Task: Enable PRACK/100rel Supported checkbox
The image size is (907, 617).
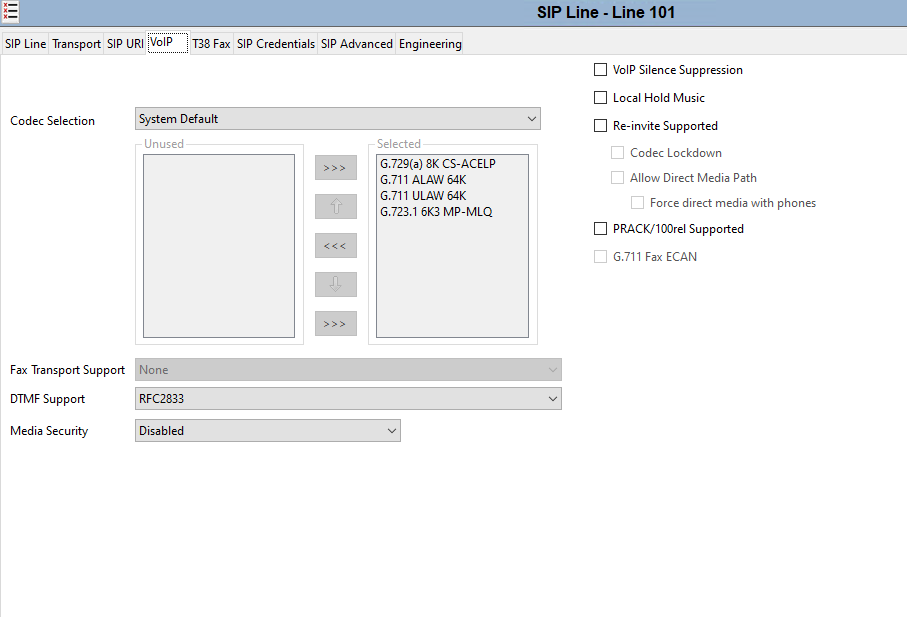Action: coord(600,229)
